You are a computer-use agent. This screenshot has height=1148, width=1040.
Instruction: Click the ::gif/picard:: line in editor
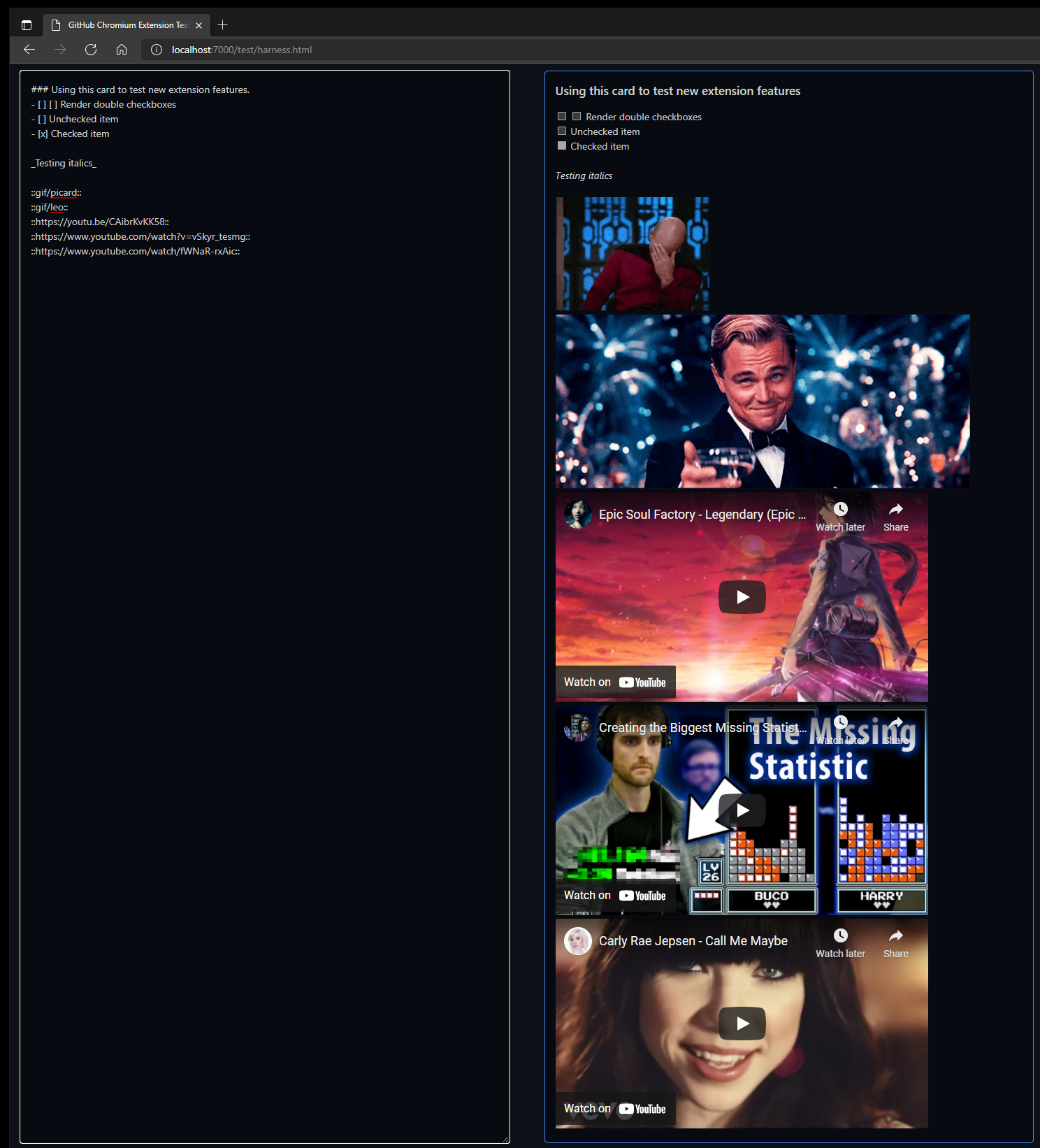56,192
